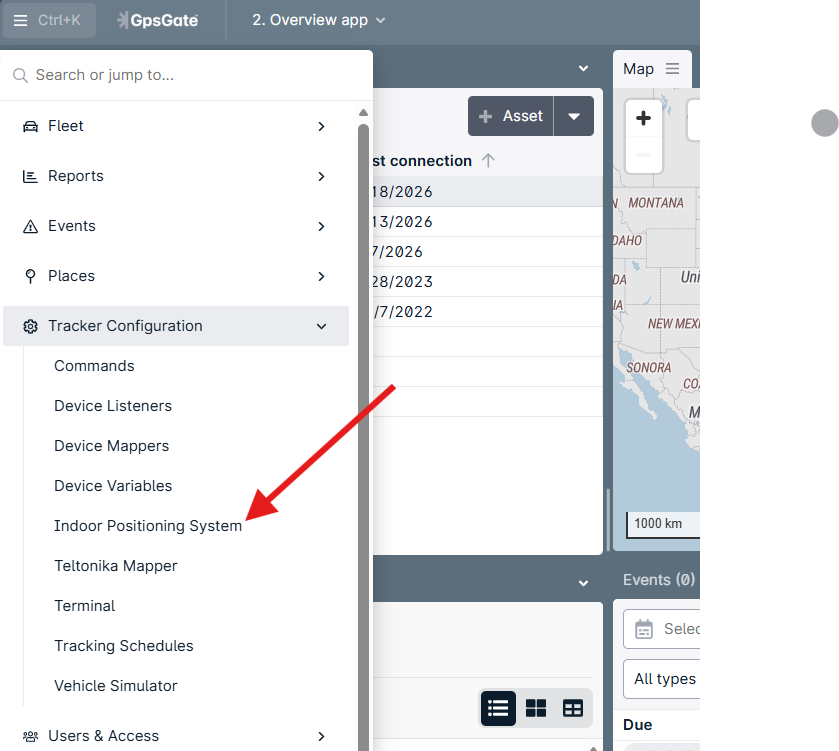Image resolution: width=839 pixels, height=751 pixels.
Task: Open Commands under Tracker Configuration
Action: tap(94, 366)
